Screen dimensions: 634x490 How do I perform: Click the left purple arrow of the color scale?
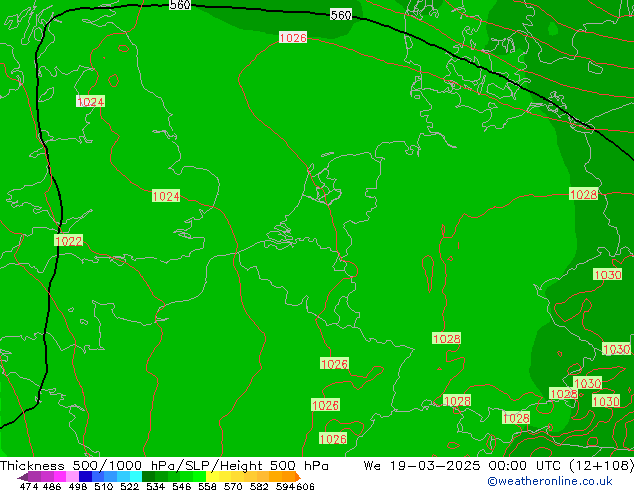click(23, 477)
